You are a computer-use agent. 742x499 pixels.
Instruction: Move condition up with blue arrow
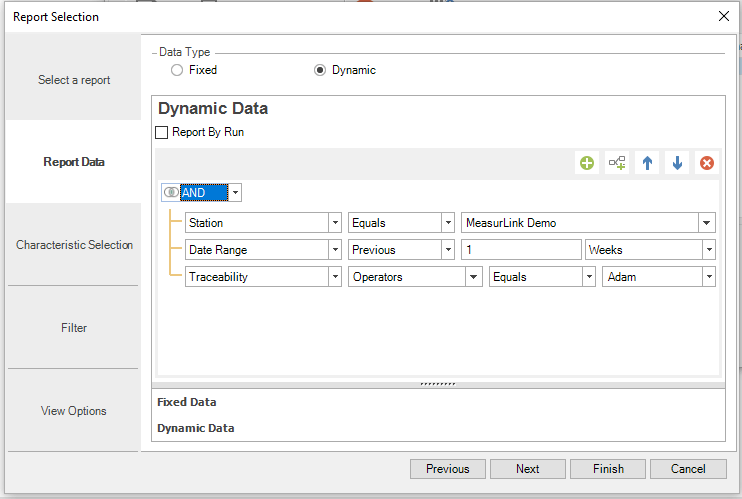(x=647, y=163)
